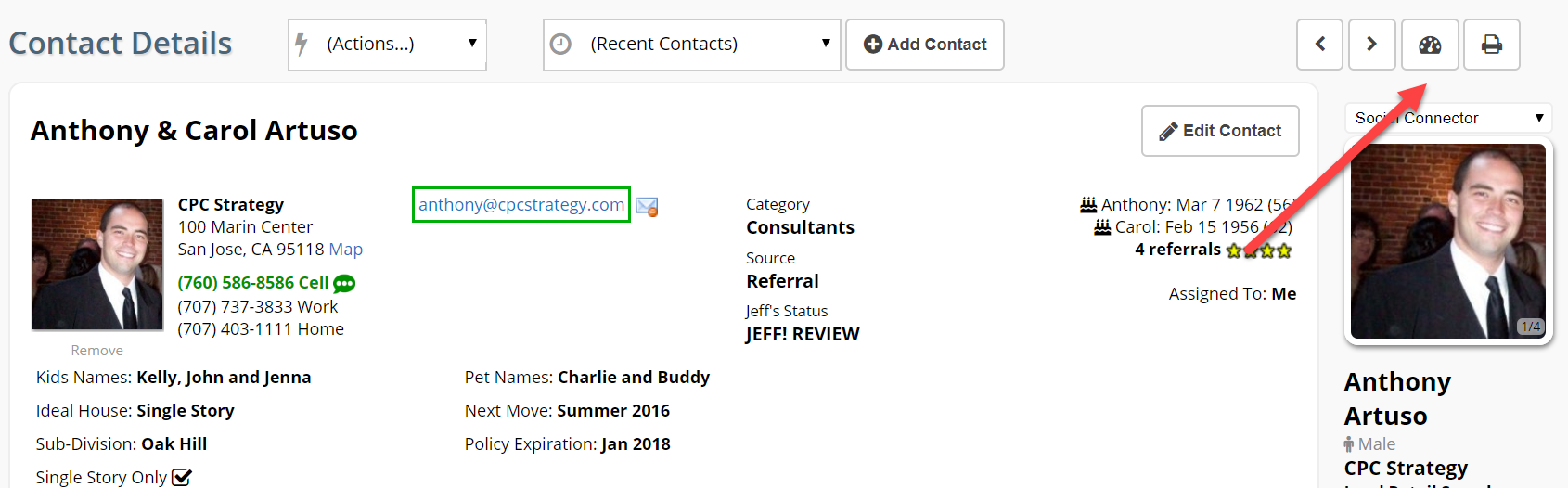
Task: Open the dashboard gauge icon
Action: pyautogui.click(x=1430, y=45)
